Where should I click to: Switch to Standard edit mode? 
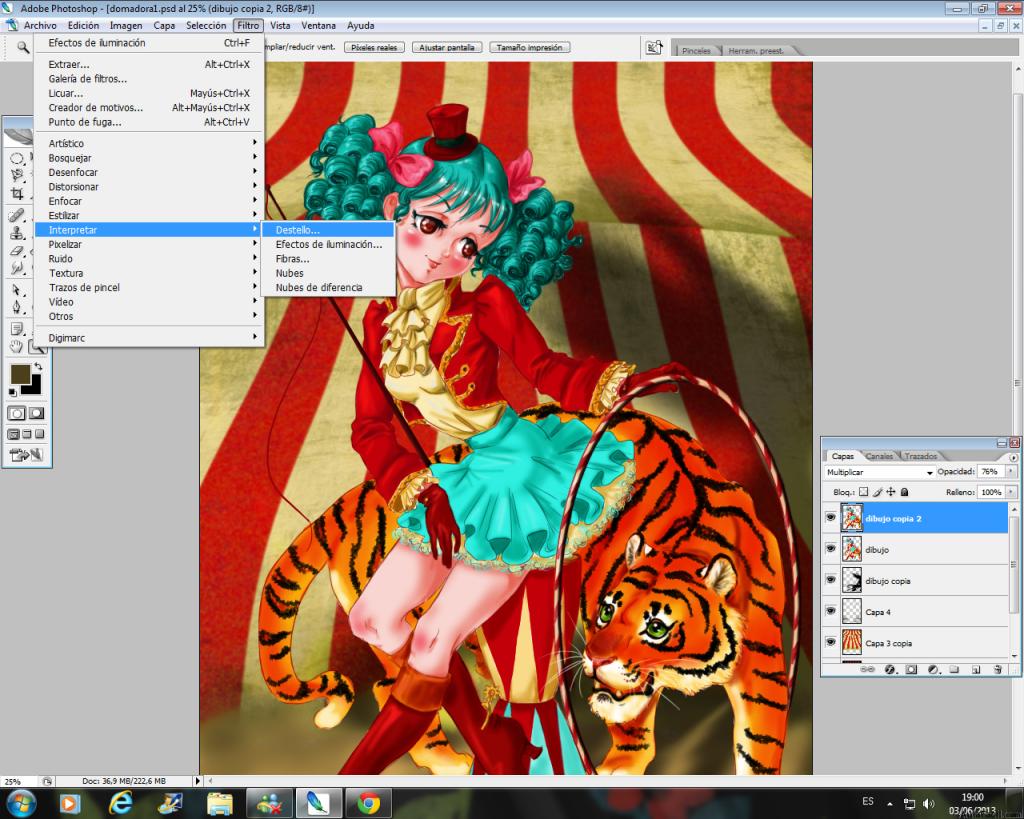coord(17,413)
